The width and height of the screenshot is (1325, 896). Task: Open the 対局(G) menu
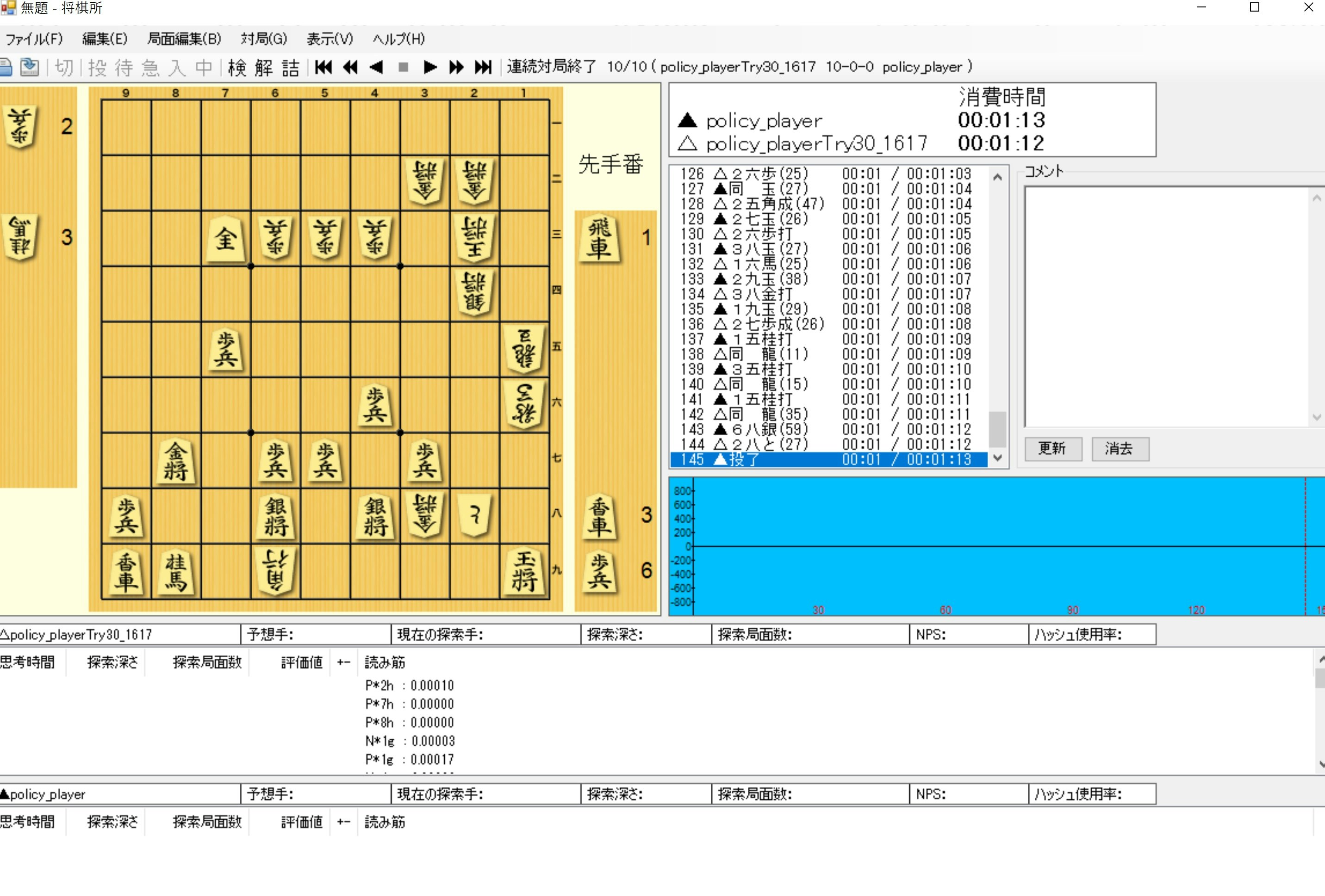pyautogui.click(x=264, y=39)
